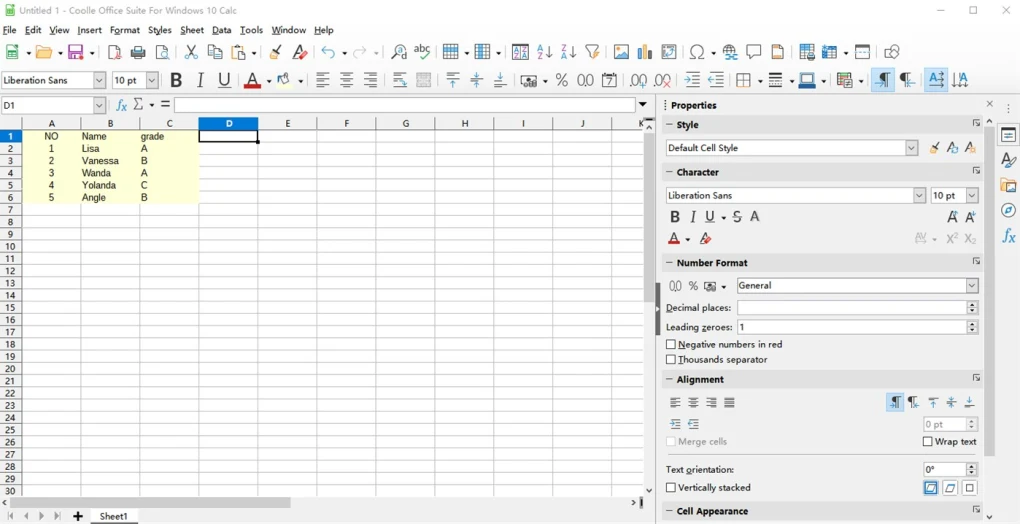Open the Function Wizard icon
1020x524 pixels.
tap(121, 105)
